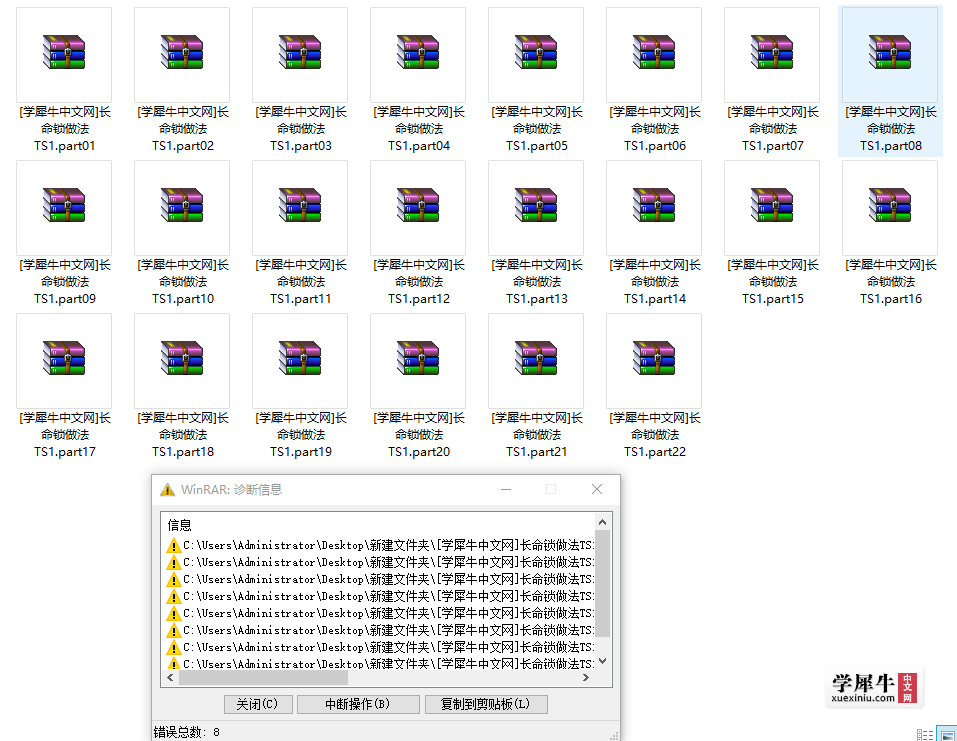This screenshot has width=957, height=741.
Task: Select the TS1.part12 RAR archive icon
Action: click(418, 204)
